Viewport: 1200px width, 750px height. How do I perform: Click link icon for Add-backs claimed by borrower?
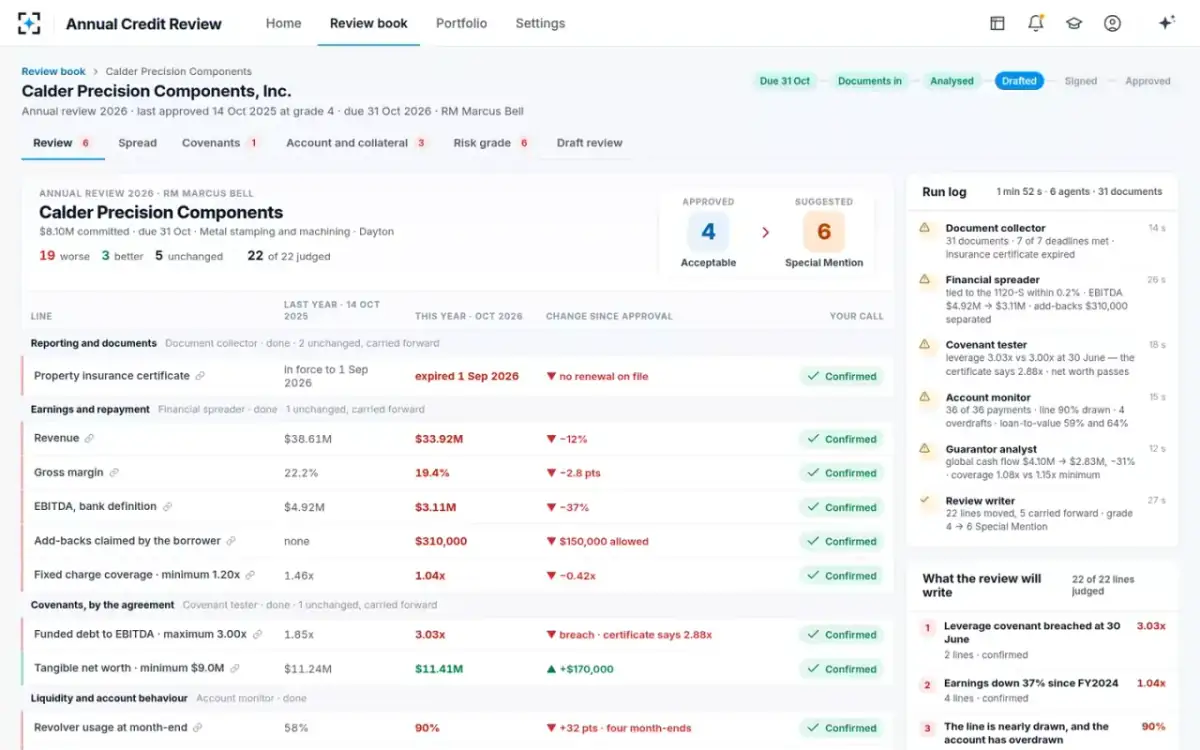[231, 541]
